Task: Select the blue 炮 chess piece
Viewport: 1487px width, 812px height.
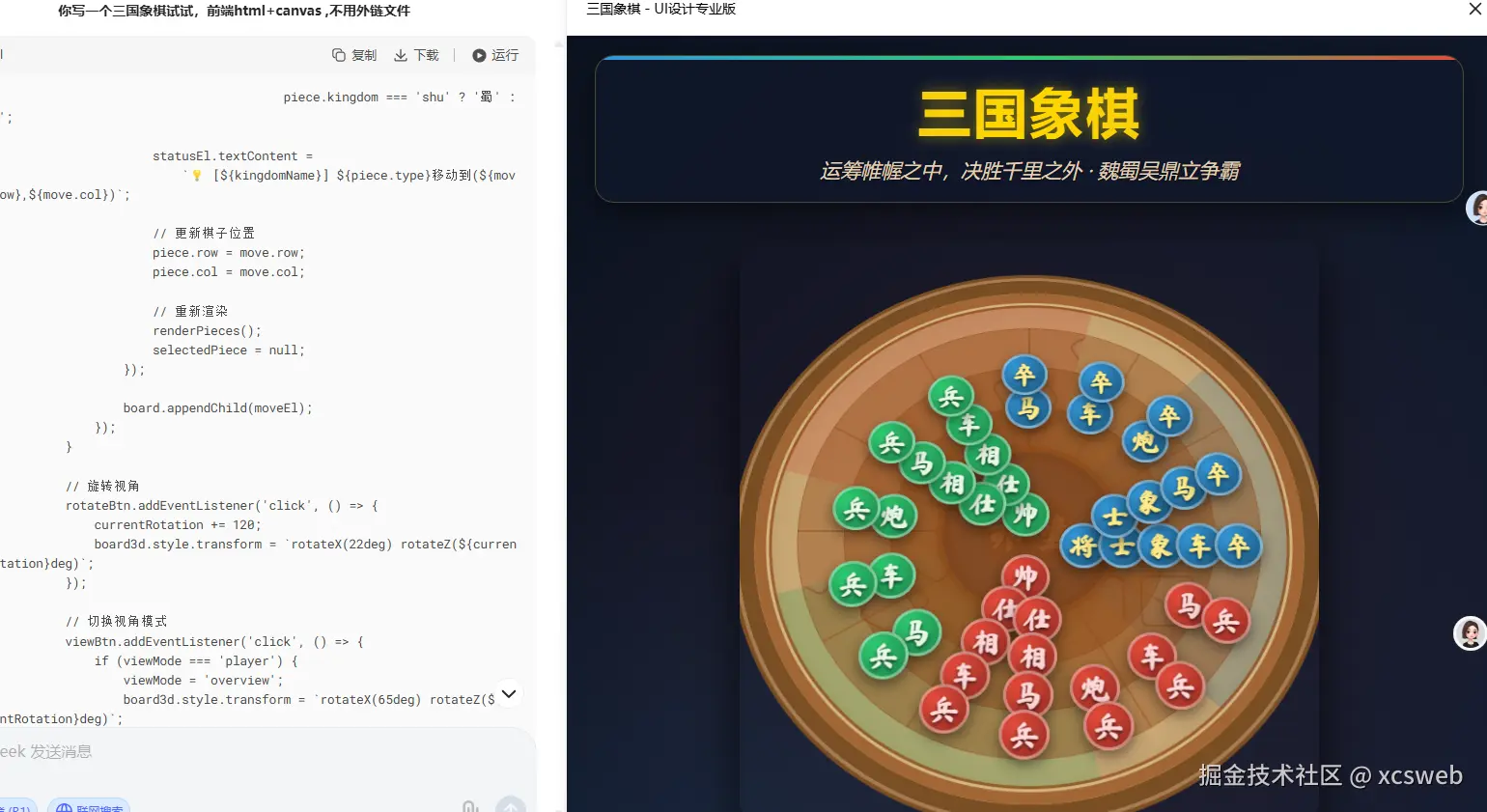Action: [x=1144, y=441]
